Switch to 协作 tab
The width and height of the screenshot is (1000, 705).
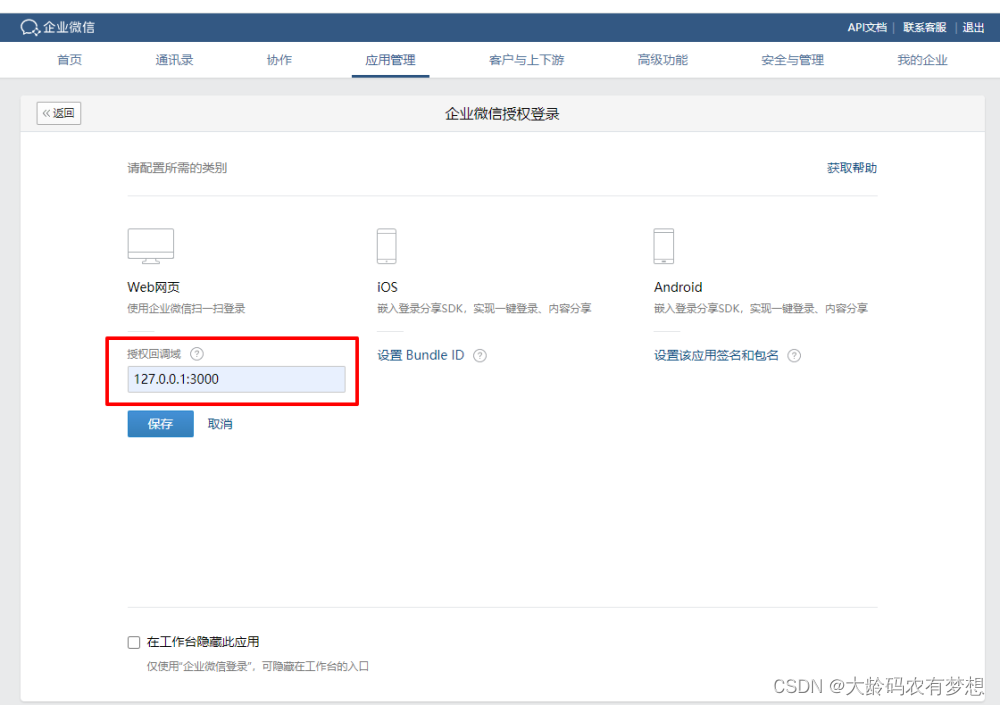(279, 60)
